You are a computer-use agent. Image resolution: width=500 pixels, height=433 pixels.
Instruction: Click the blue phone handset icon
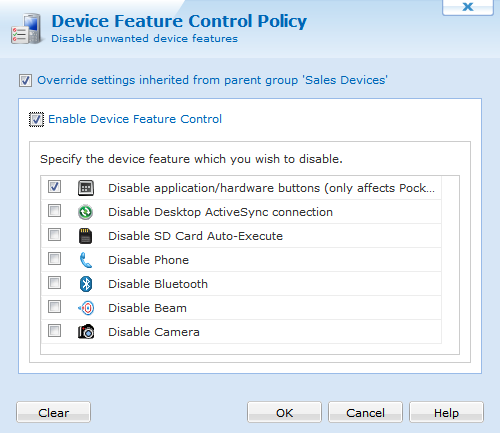point(86,260)
